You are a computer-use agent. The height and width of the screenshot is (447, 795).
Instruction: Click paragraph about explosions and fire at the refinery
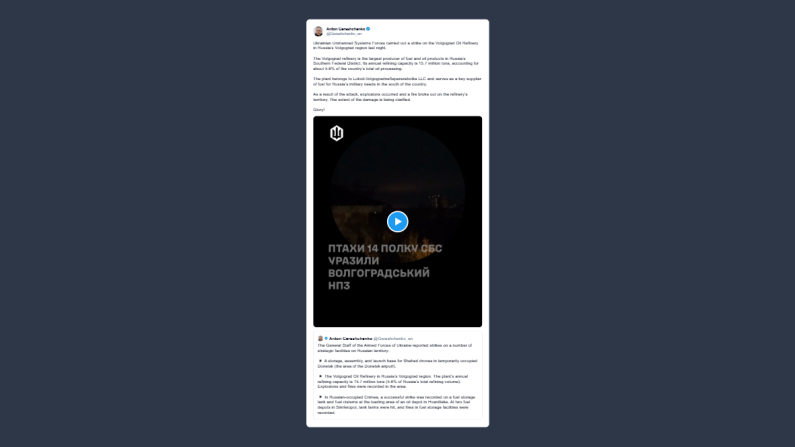coord(390,97)
